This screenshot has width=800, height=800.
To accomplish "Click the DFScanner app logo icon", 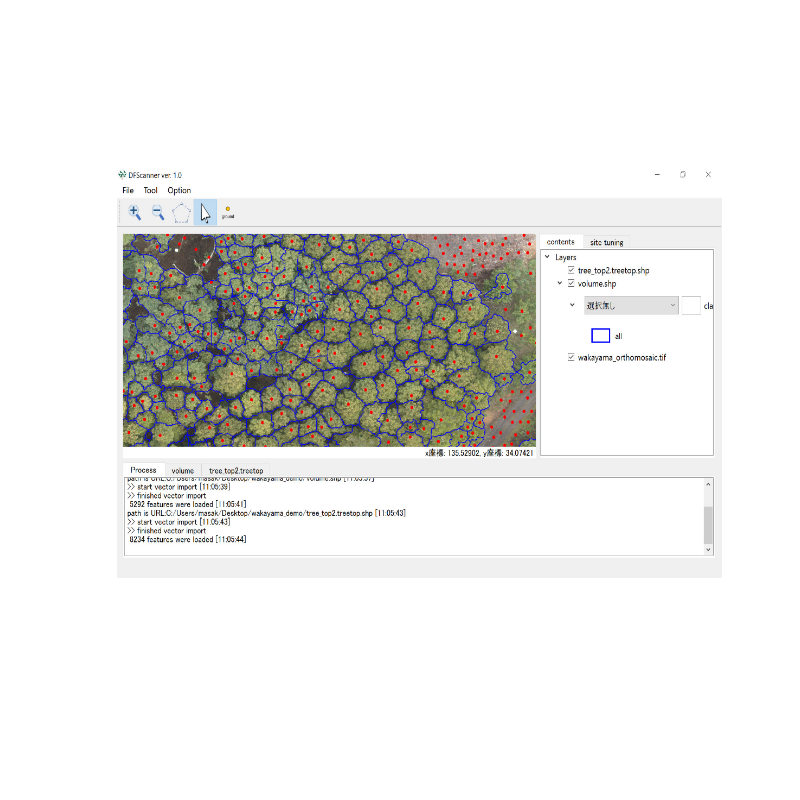I will click(x=122, y=175).
